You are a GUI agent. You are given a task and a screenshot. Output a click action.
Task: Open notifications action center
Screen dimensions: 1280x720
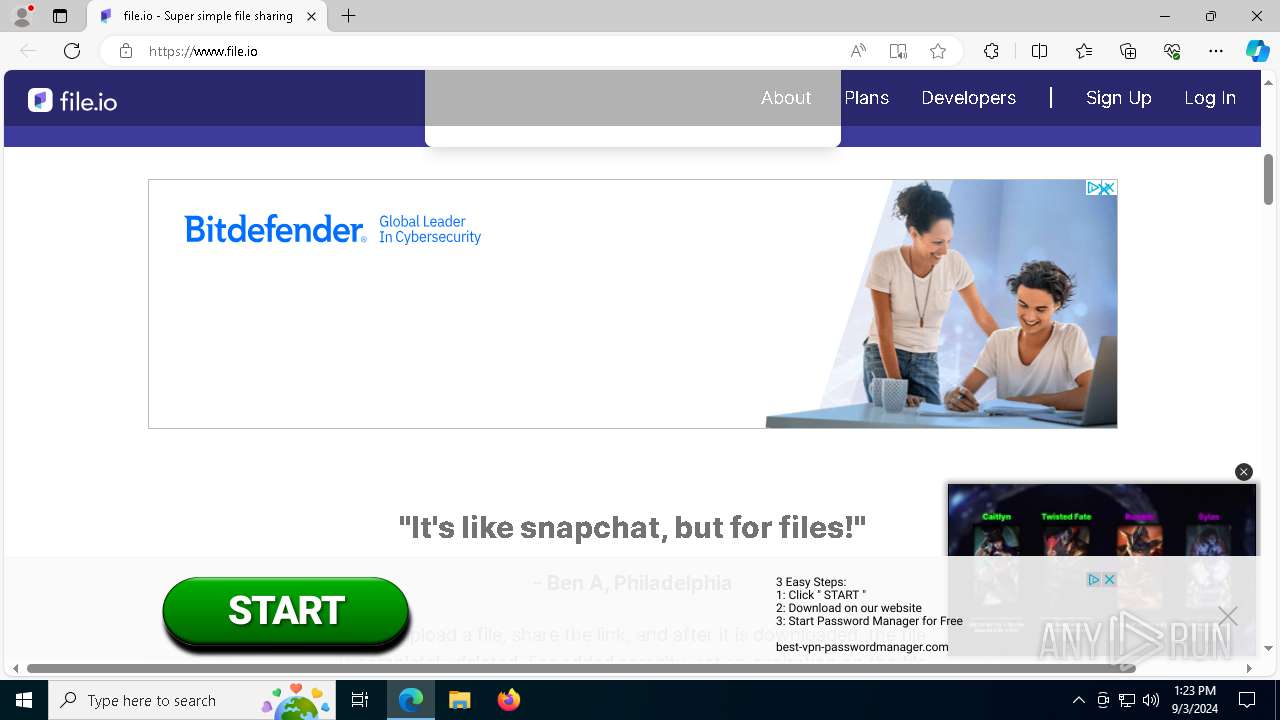pos(1247,700)
